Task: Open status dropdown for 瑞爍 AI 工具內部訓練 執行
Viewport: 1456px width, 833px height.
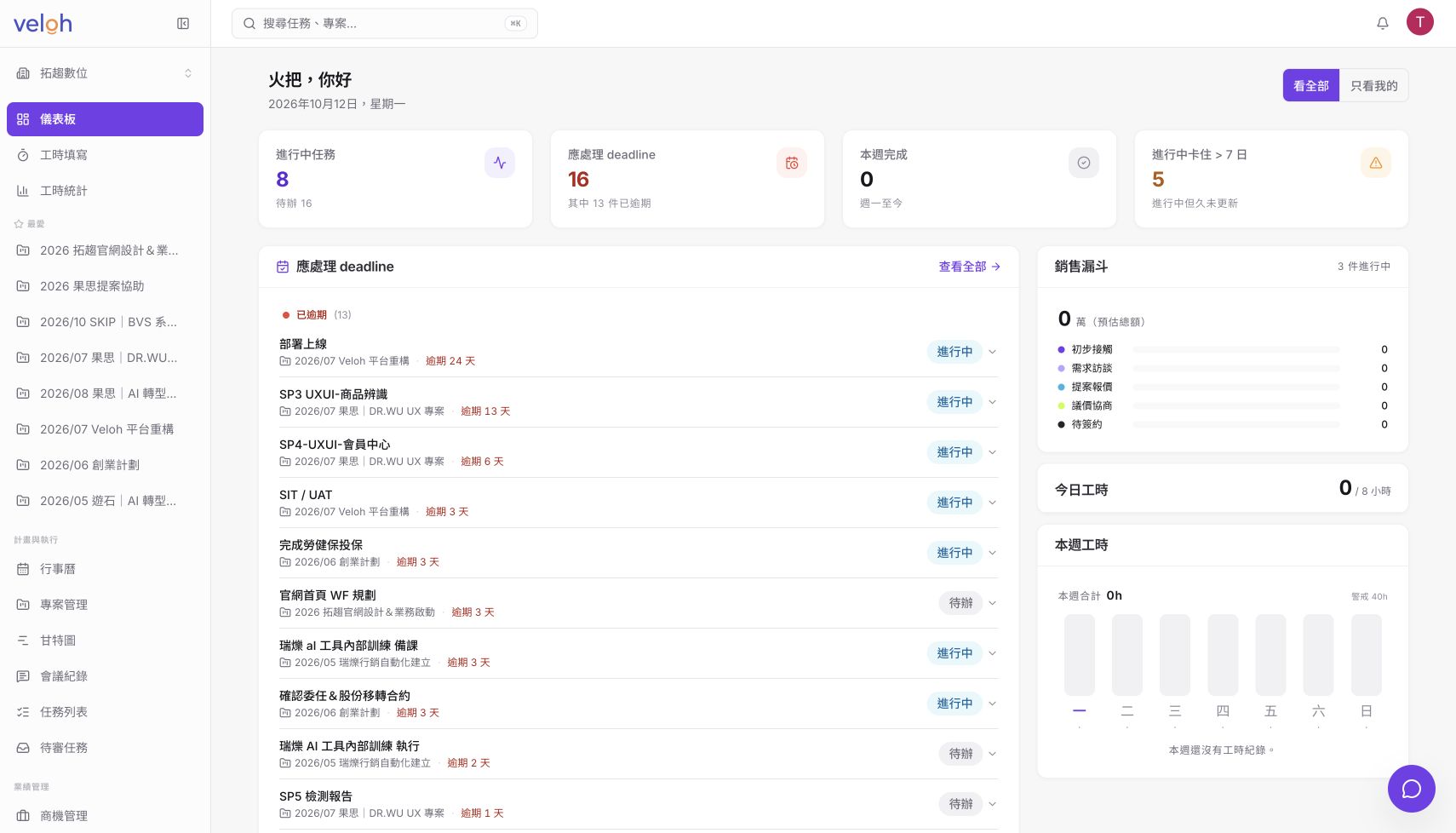Action: (968, 754)
